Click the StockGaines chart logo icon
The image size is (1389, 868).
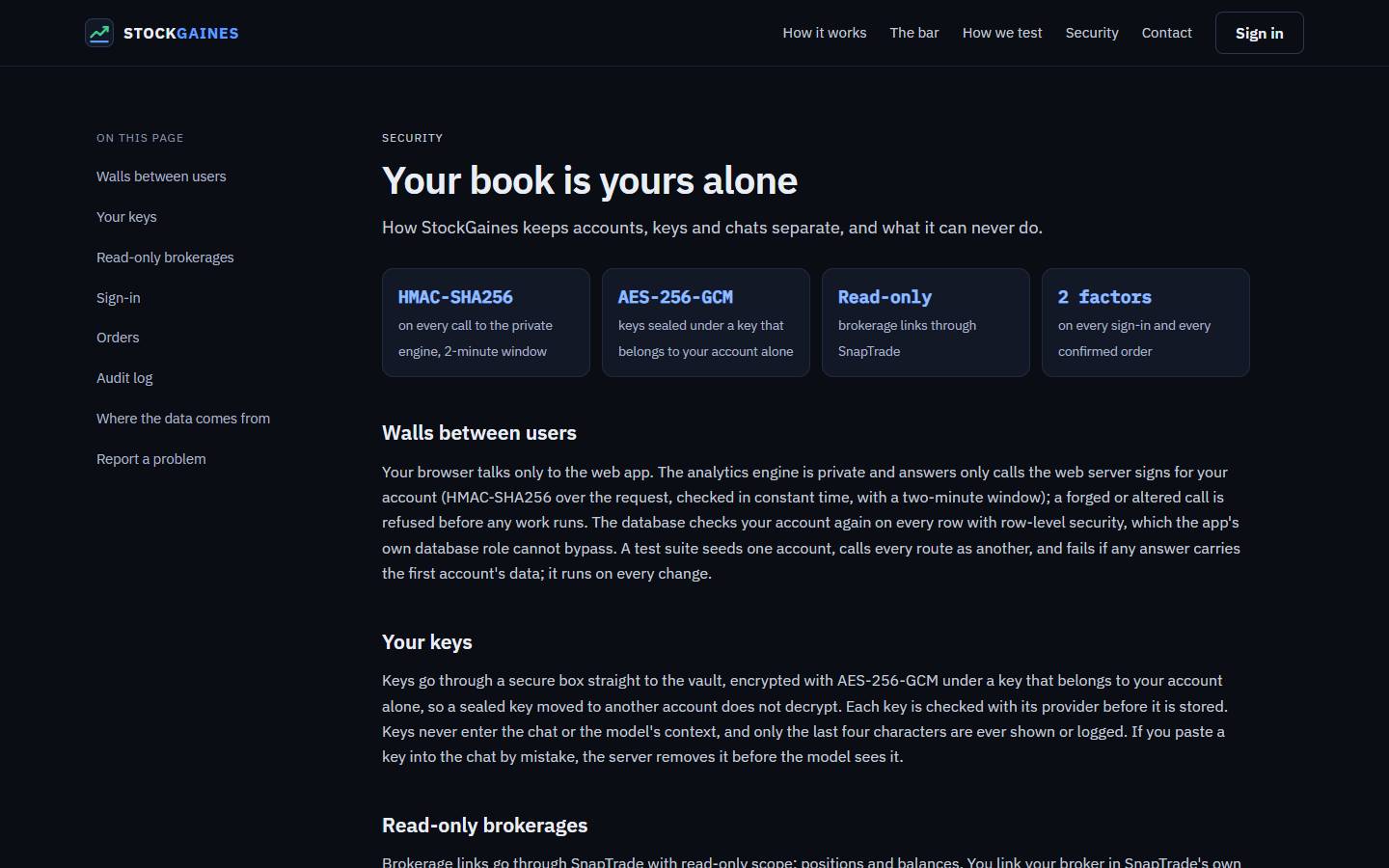[99, 33]
